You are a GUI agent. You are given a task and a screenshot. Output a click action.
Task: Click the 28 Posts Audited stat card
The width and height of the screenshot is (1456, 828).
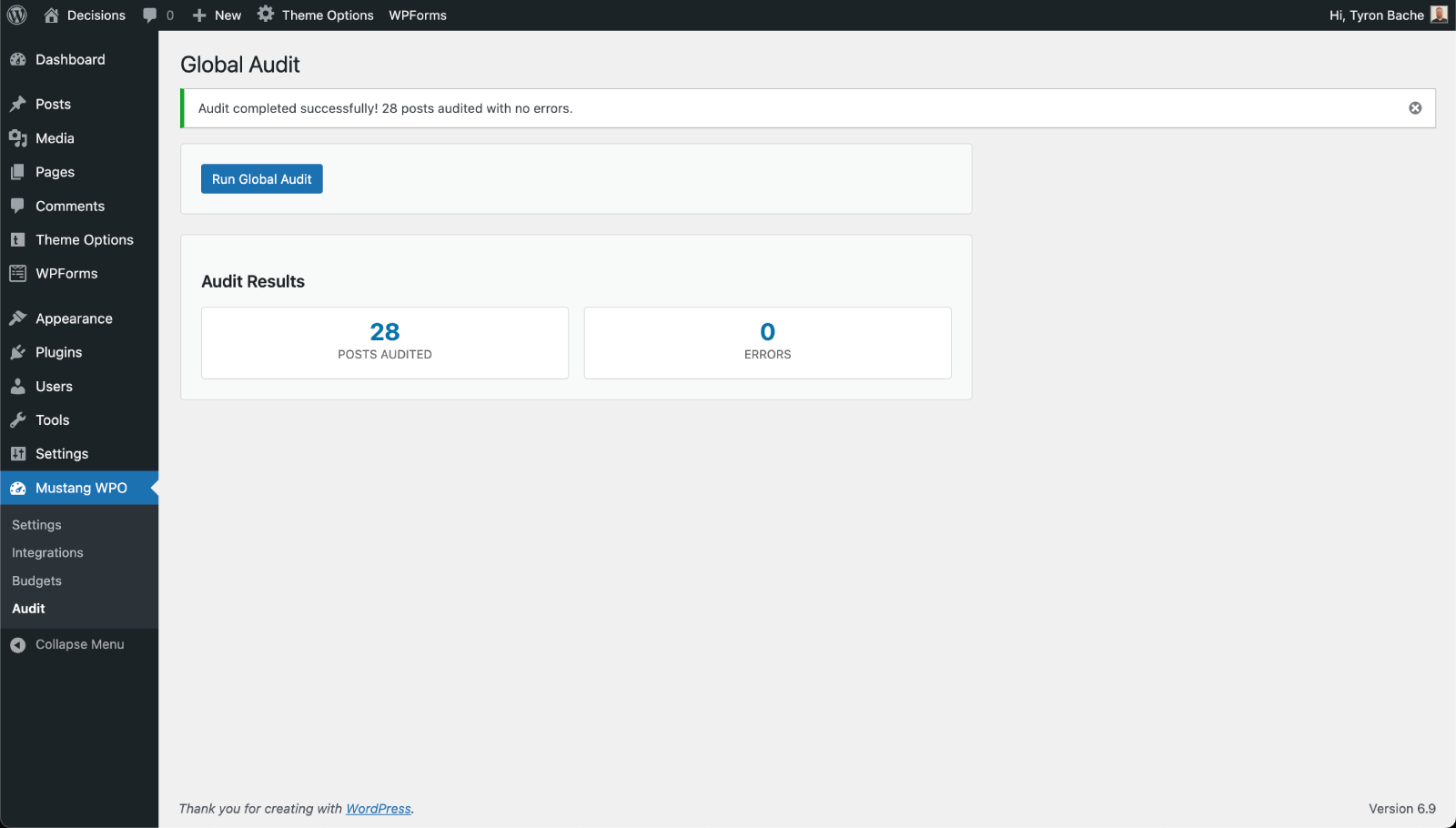(x=384, y=342)
